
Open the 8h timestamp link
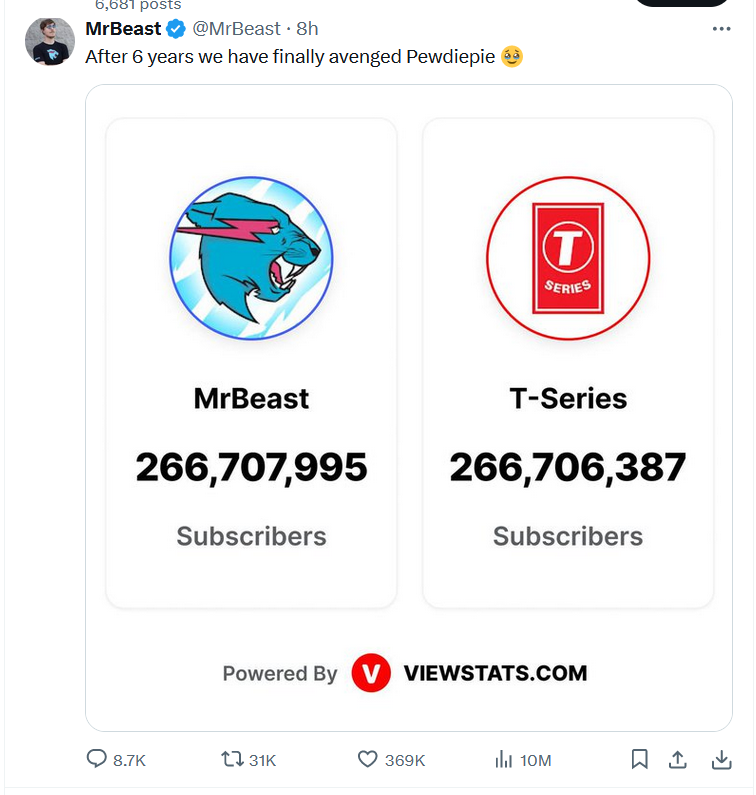(x=308, y=29)
